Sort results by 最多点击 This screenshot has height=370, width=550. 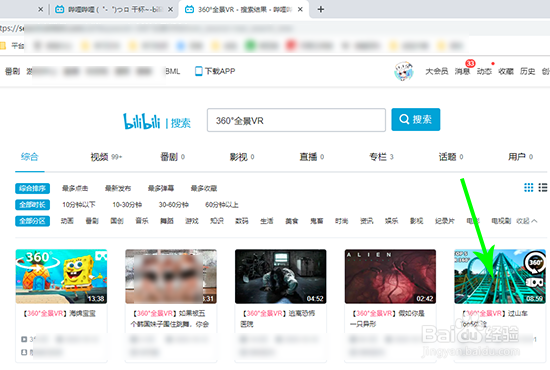75,188
